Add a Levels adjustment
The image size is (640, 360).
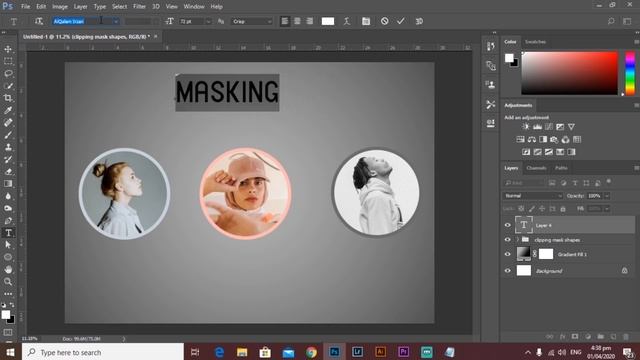[x=537, y=127]
